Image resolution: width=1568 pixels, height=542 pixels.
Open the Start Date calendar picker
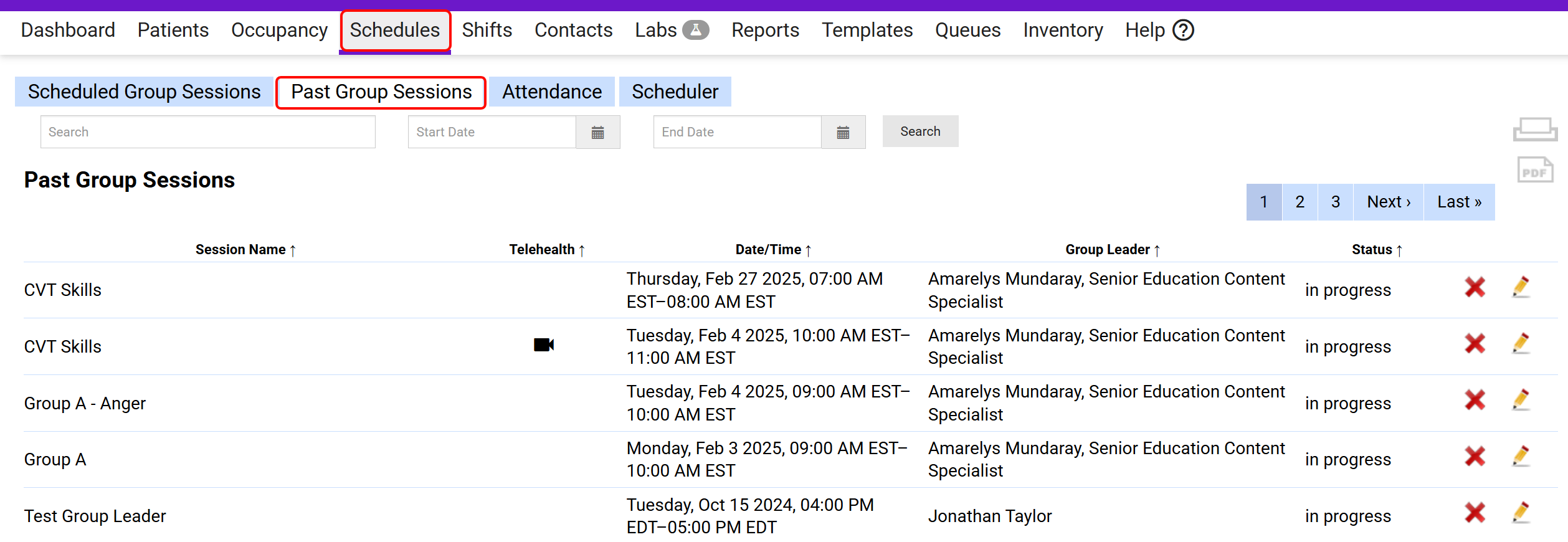[x=597, y=132]
